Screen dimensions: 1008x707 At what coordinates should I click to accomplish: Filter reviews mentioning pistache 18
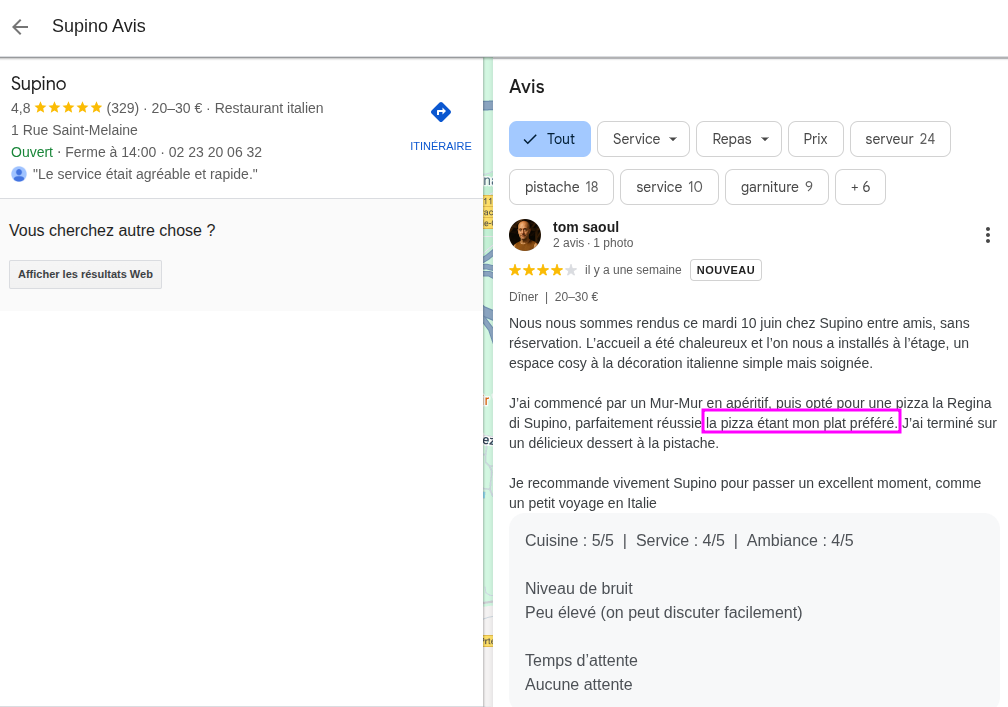pos(561,187)
